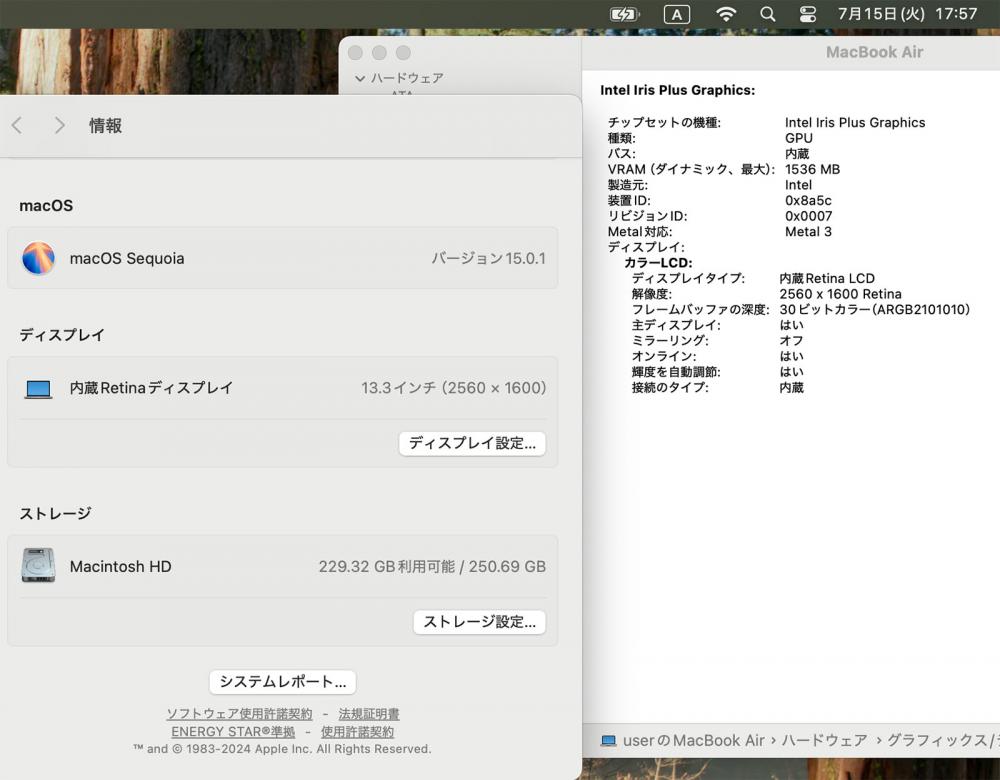Viewport: 1000px width, 780px height.
Task: Click the macOS Sequoia logo icon
Action: (38, 258)
